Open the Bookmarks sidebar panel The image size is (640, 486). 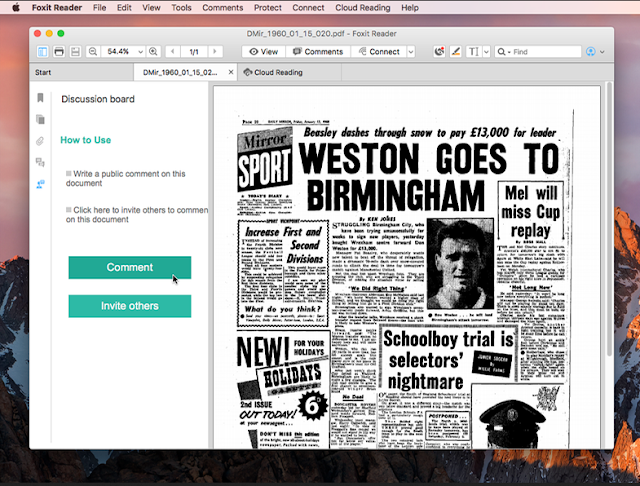[40, 98]
